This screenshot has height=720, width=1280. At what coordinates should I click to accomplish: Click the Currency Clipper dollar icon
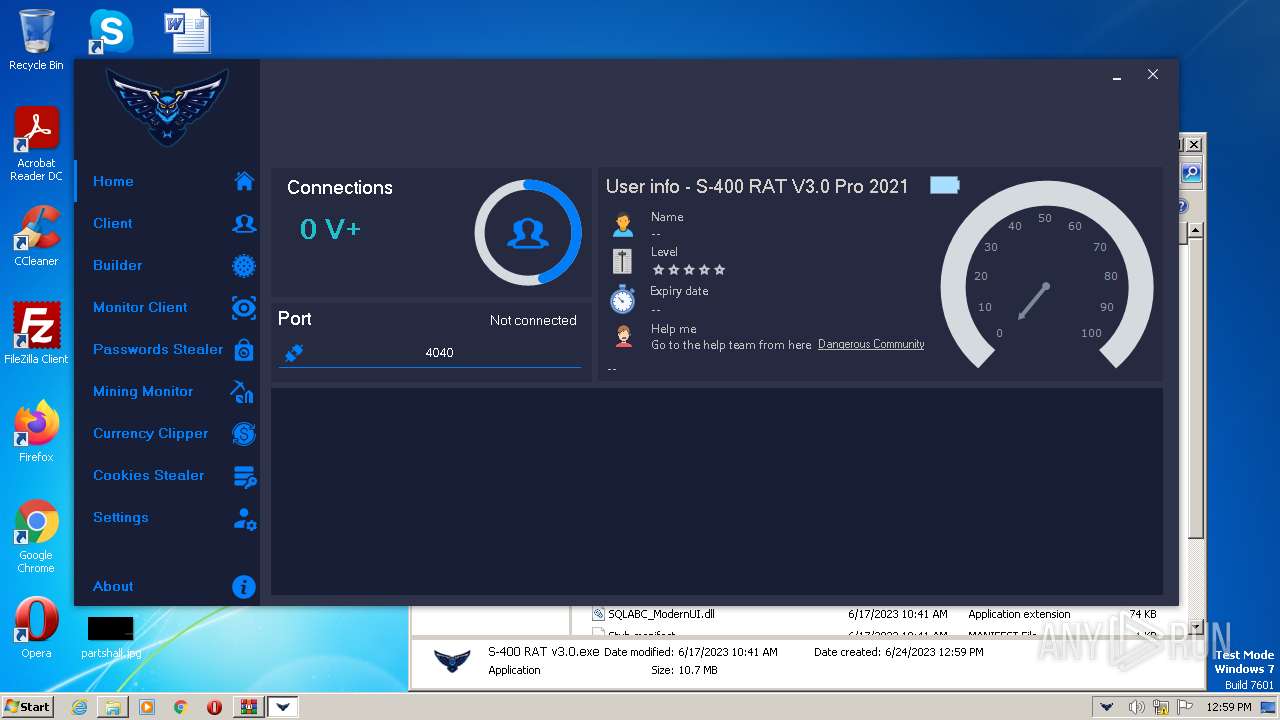[244, 433]
